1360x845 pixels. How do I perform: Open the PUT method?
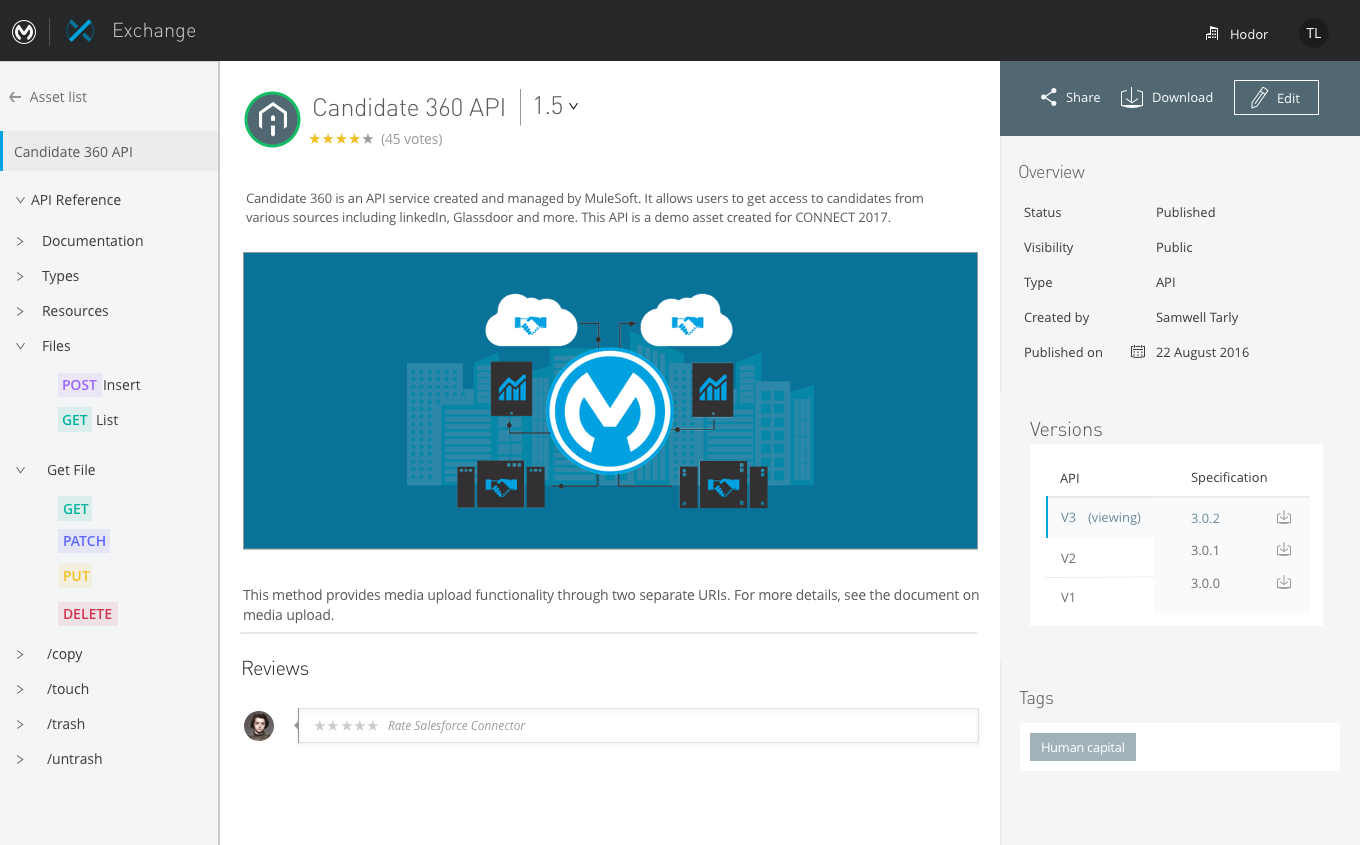click(x=76, y=576)
